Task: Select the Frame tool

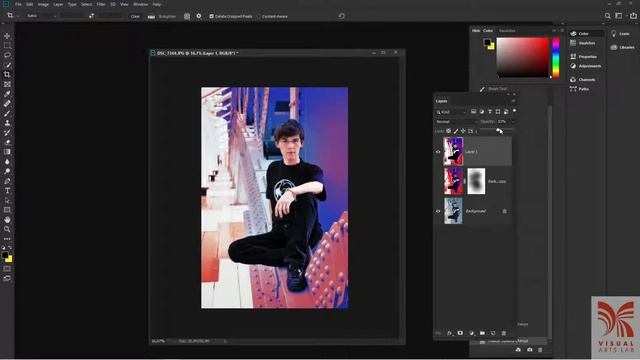Action: [7, 84]
